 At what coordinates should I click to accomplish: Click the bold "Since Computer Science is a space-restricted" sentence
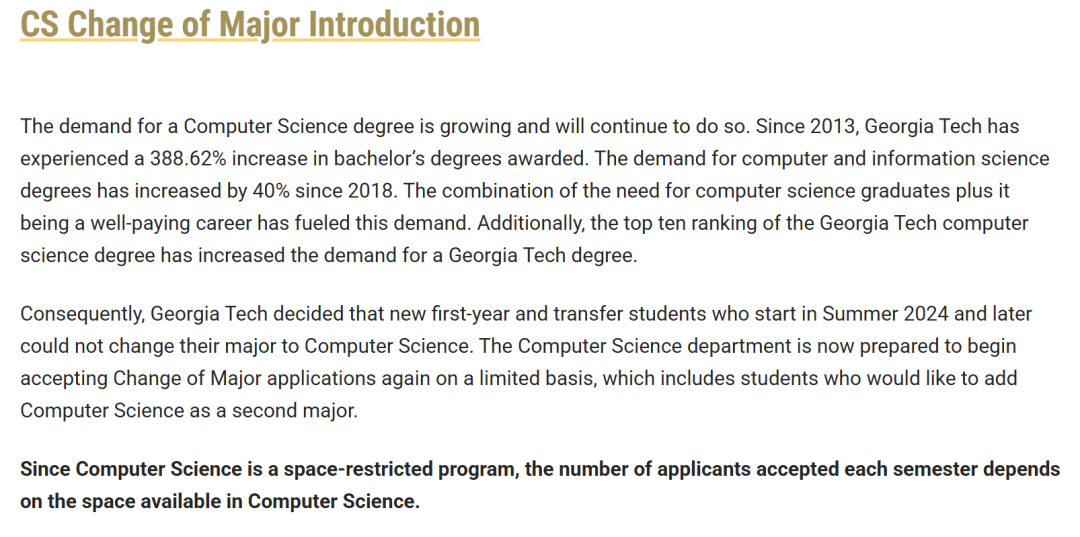(540, 485)
